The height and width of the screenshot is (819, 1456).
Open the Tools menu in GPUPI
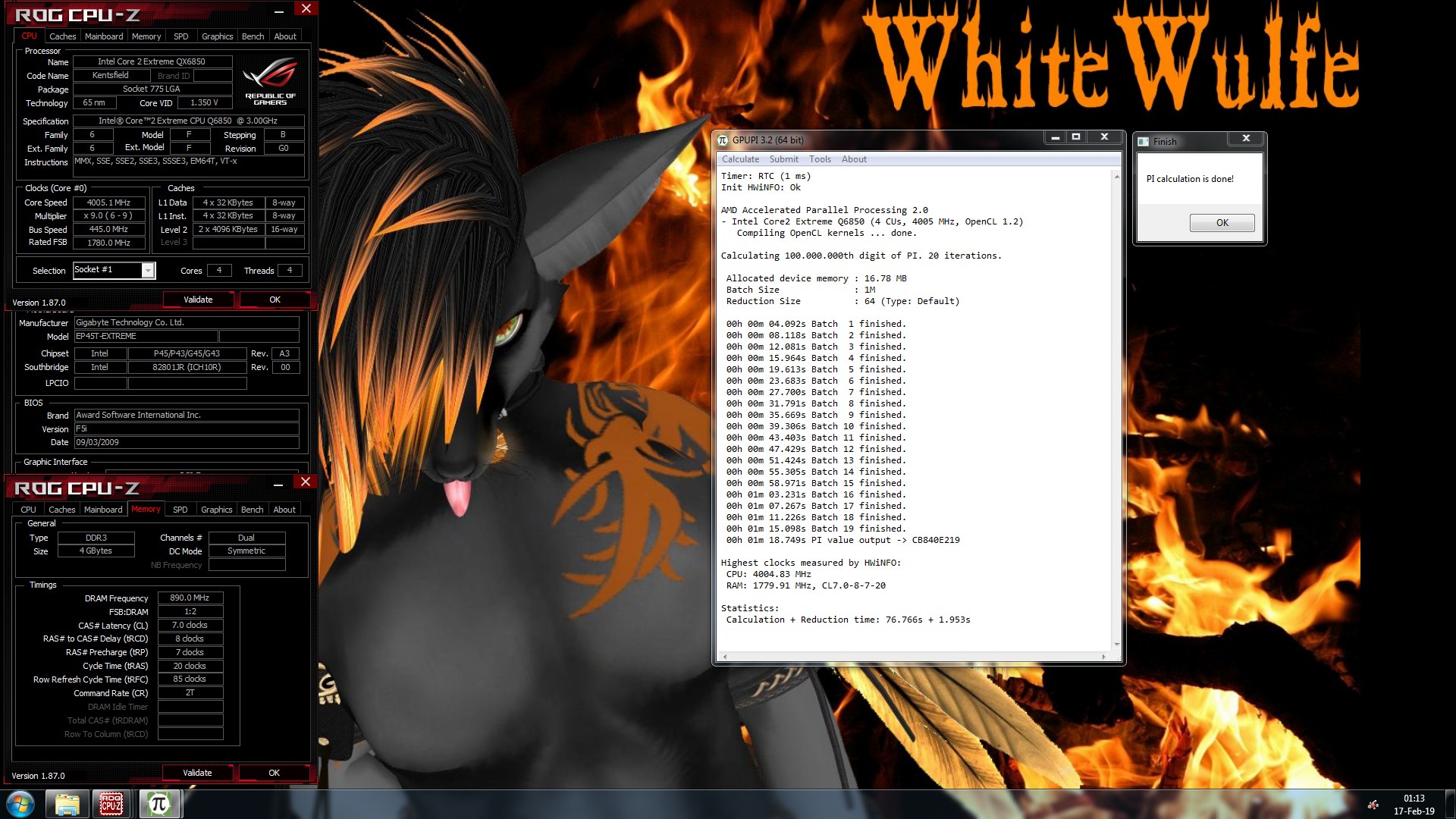820,159
